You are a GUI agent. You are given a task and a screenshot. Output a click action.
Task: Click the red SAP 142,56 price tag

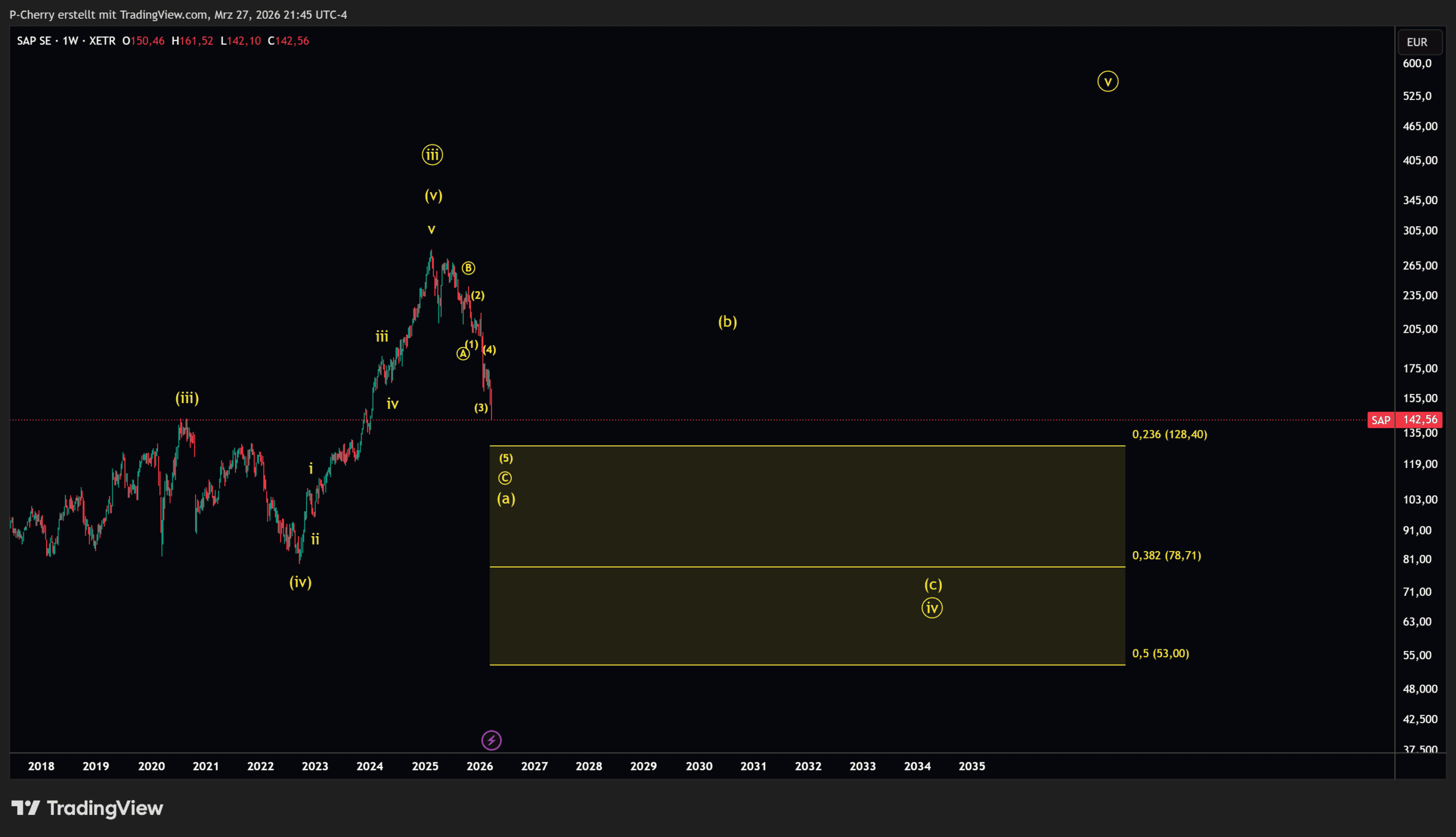[x=1404, y=420]
